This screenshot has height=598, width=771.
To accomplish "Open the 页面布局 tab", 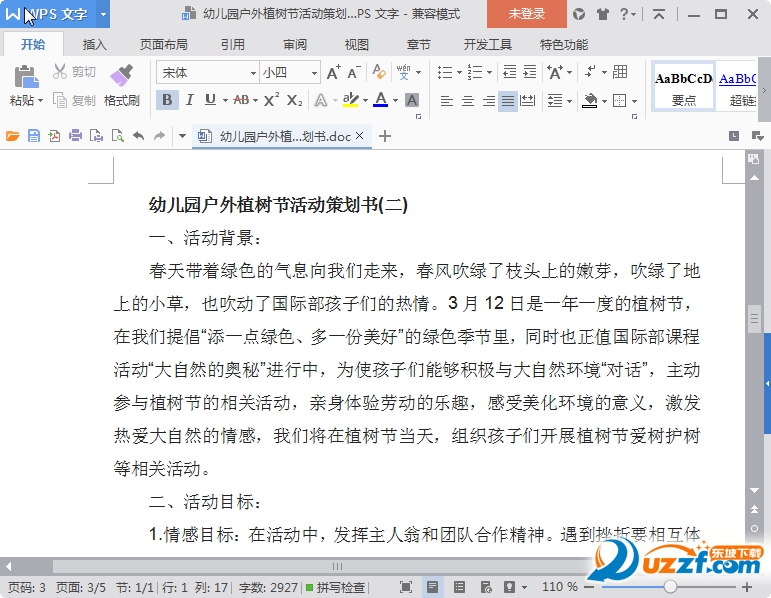I will 164,45.
